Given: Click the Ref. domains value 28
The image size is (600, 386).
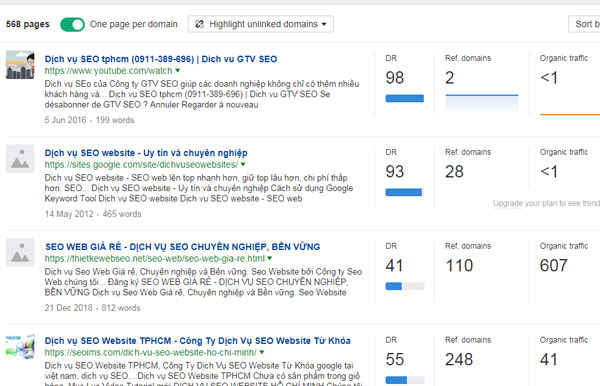Looking at the screenshot, I should click(x=454, y=171).
